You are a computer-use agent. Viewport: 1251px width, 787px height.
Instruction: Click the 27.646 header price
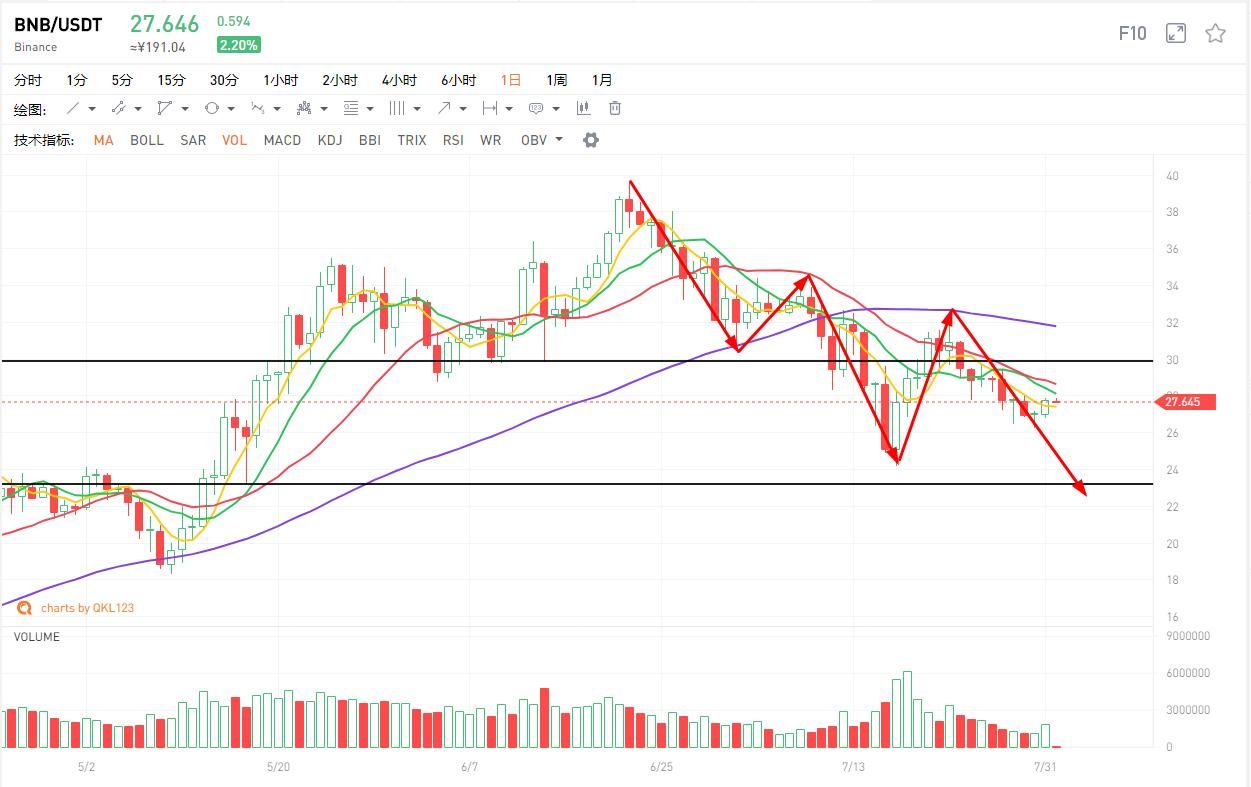(x=165, y=24)
